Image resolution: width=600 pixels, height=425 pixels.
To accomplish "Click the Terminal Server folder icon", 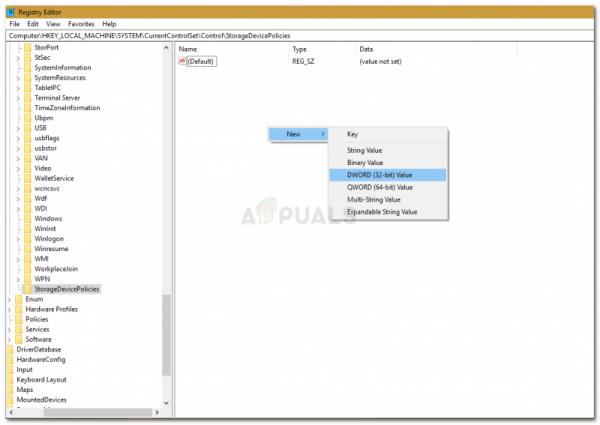I will [28, 98].
